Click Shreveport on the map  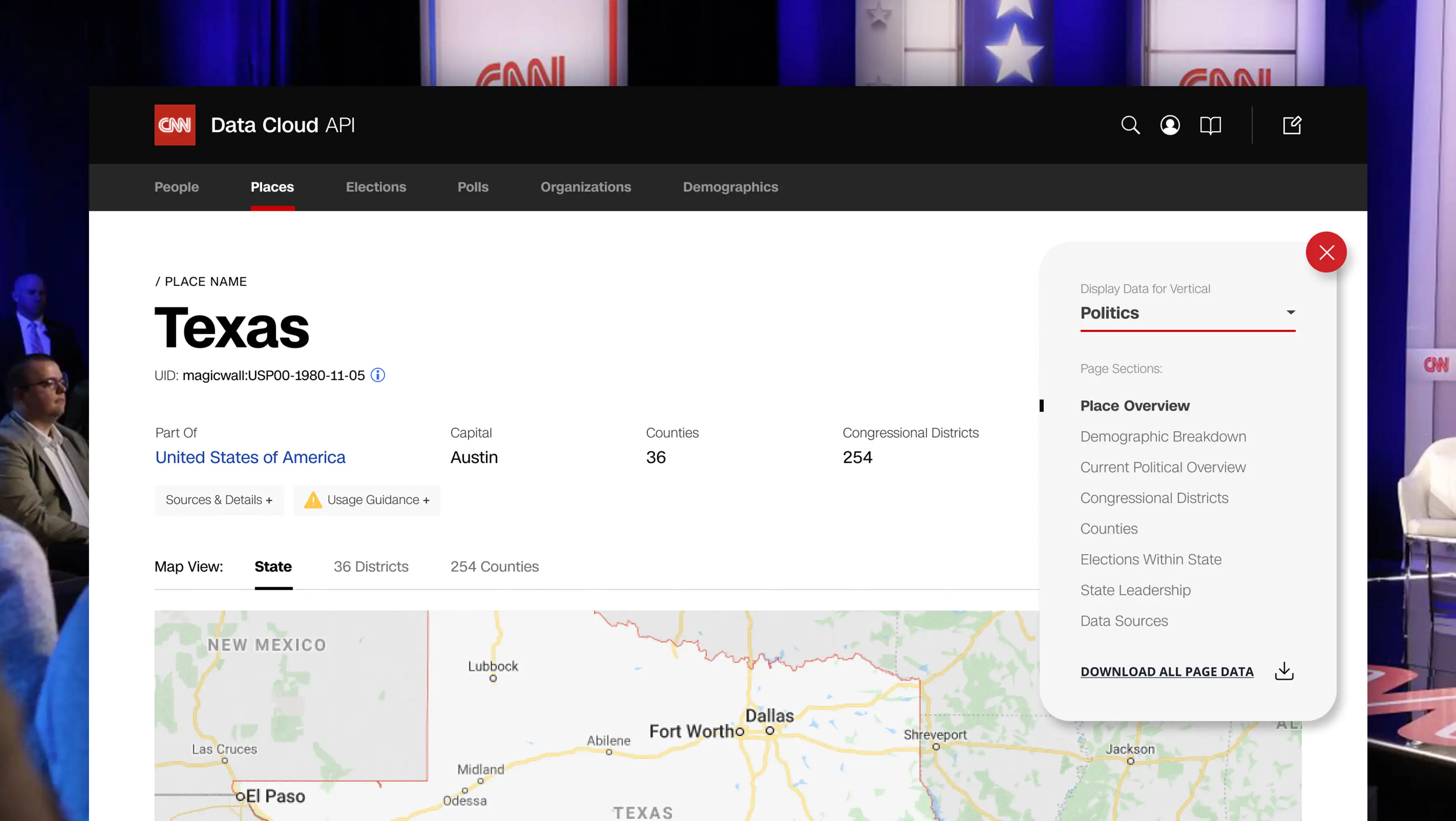pos(935,735)
